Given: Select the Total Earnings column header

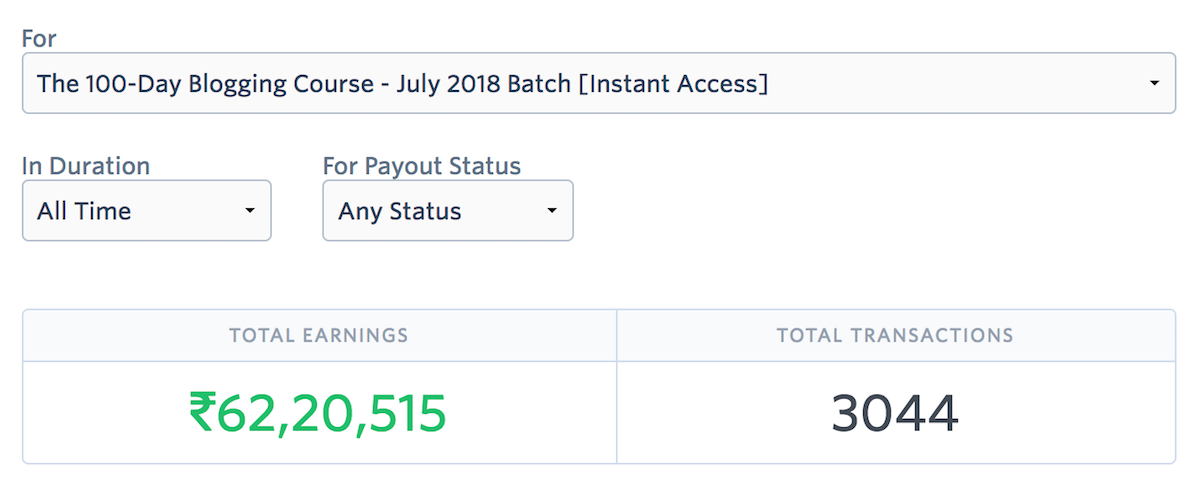Looking at the screenshot, I should click(x=319, y=336).
